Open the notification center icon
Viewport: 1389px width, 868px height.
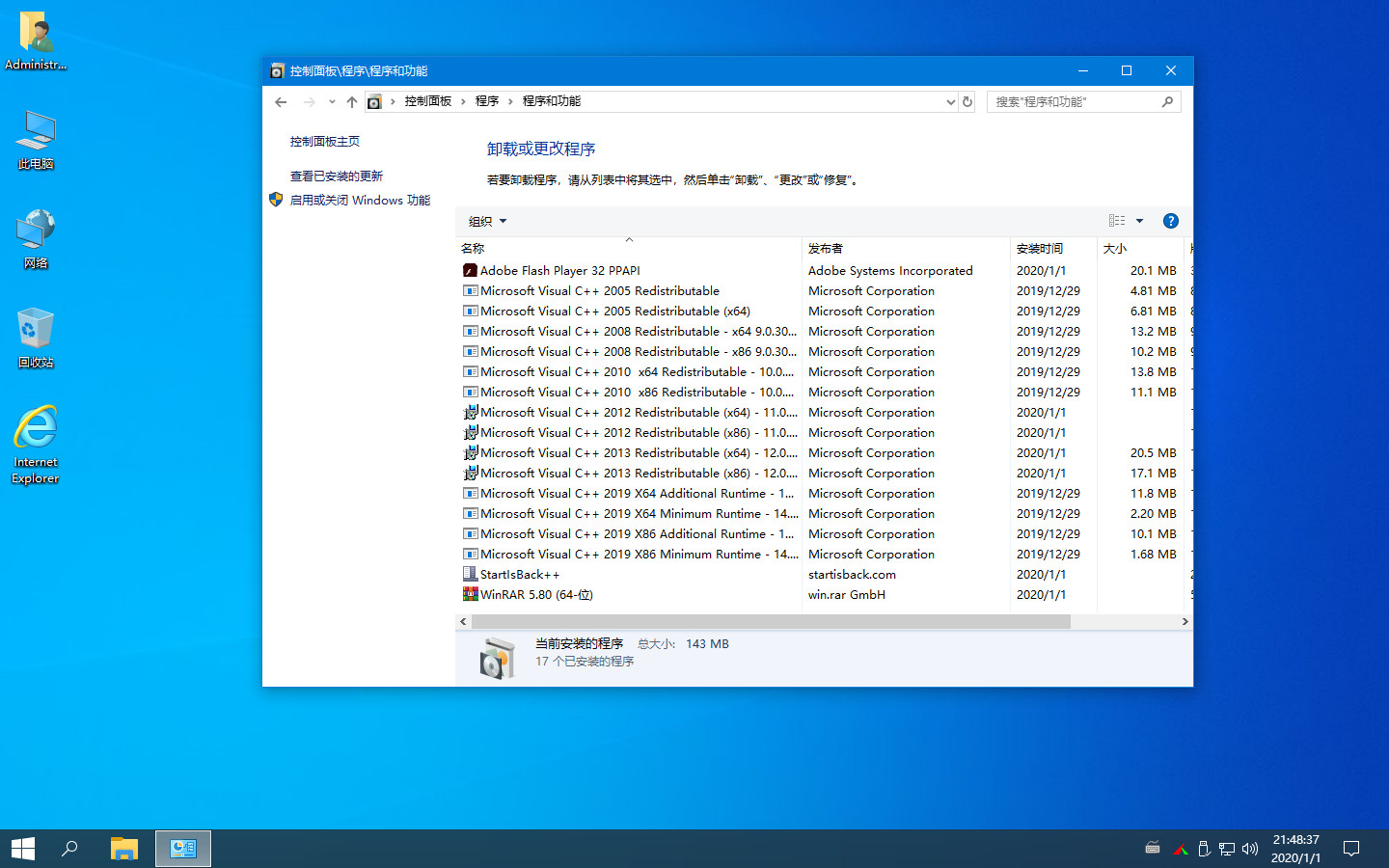[x=1351, y=849]
